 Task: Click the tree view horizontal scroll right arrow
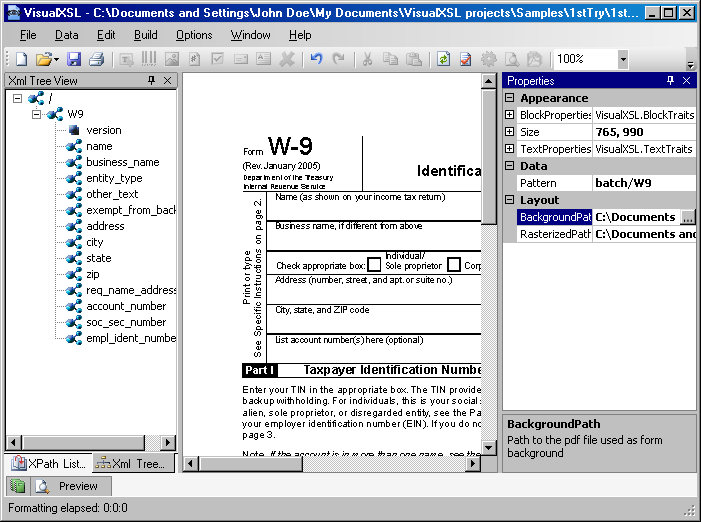(x=168, y=442)
